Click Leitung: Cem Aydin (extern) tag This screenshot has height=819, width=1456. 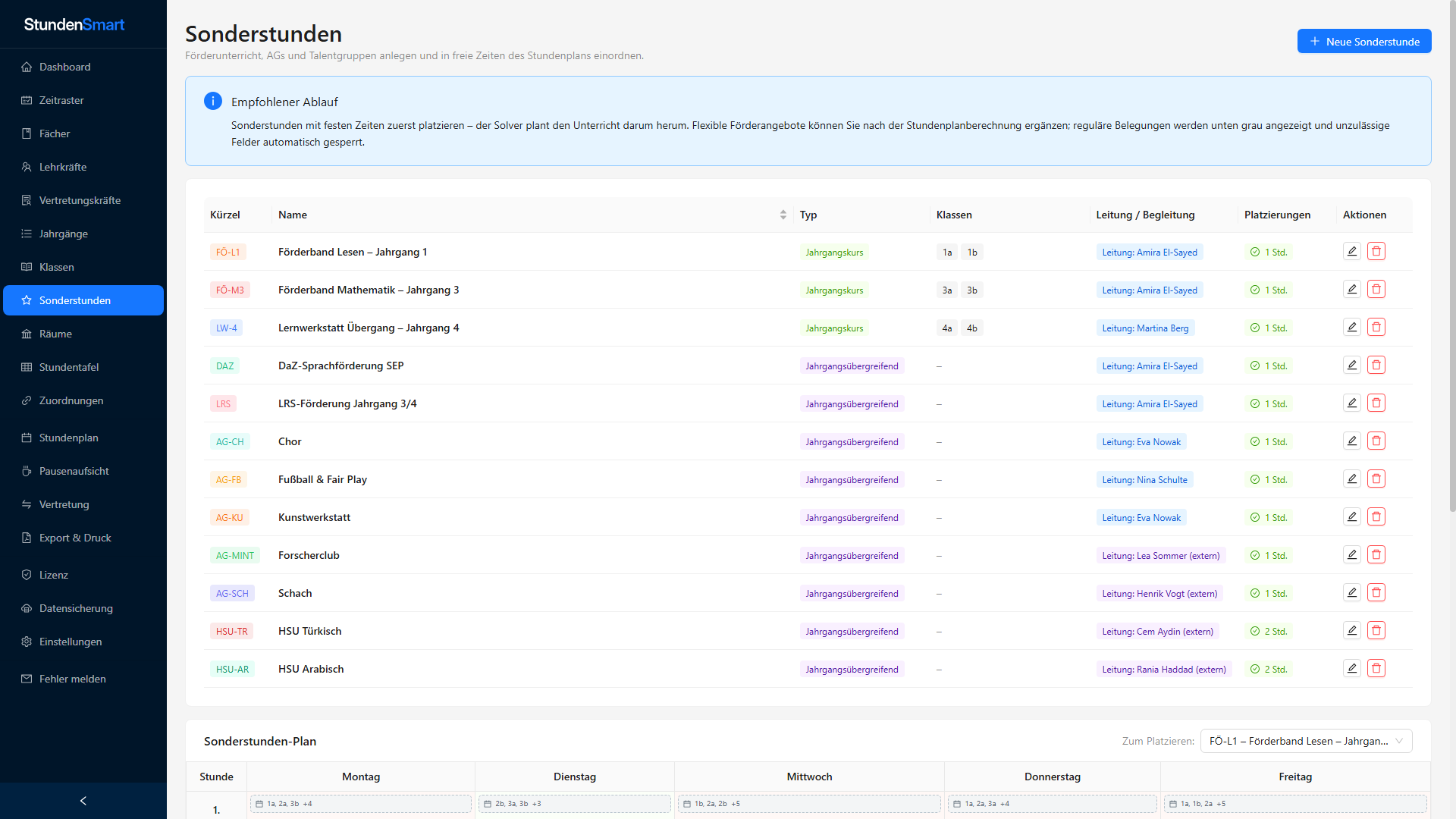1157,631
